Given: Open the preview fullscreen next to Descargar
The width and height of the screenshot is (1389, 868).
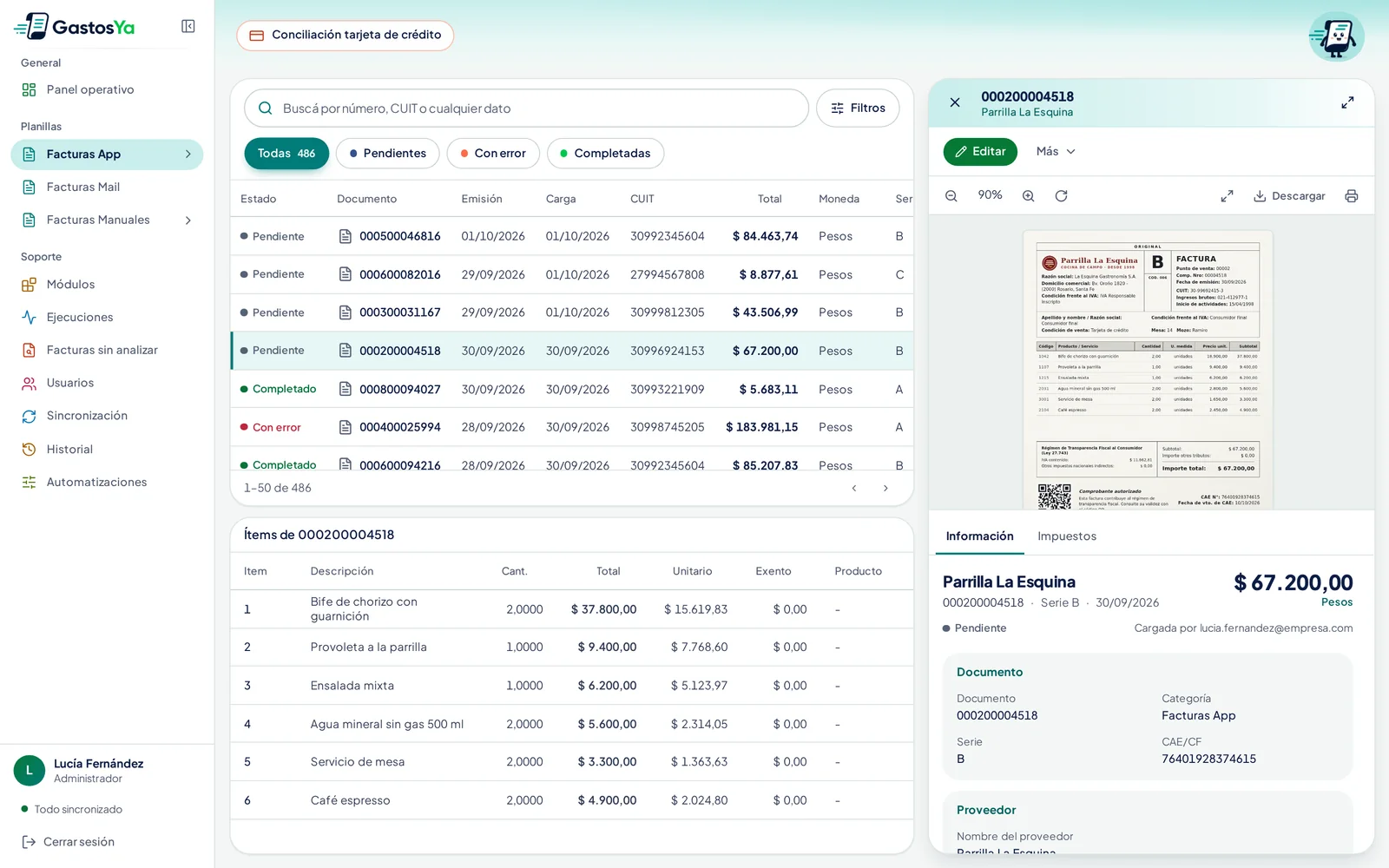Looking at the screenshot, I should [x=1227, y=196].
